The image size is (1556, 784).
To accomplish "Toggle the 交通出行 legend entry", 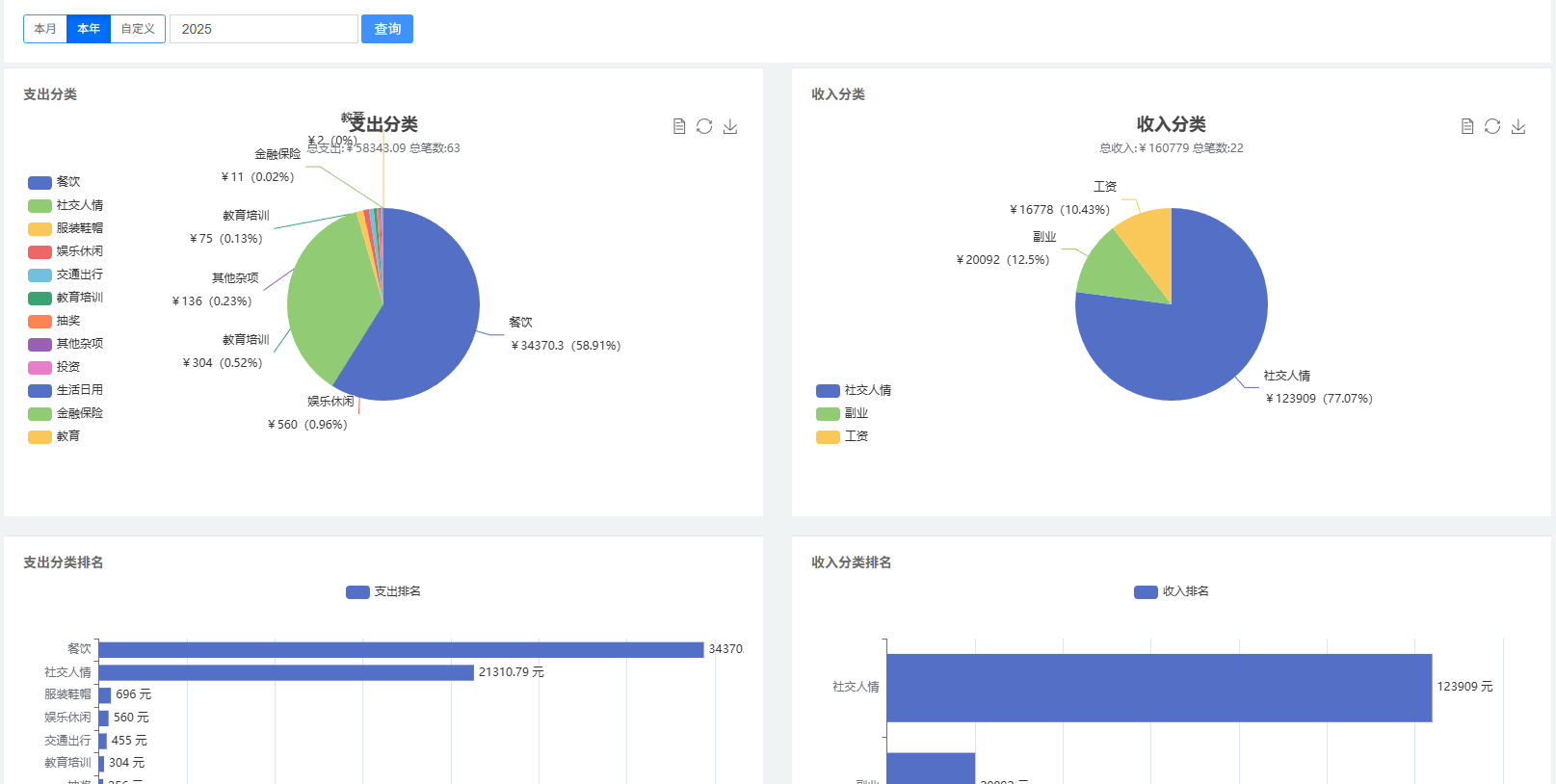I will coord(66,274).
